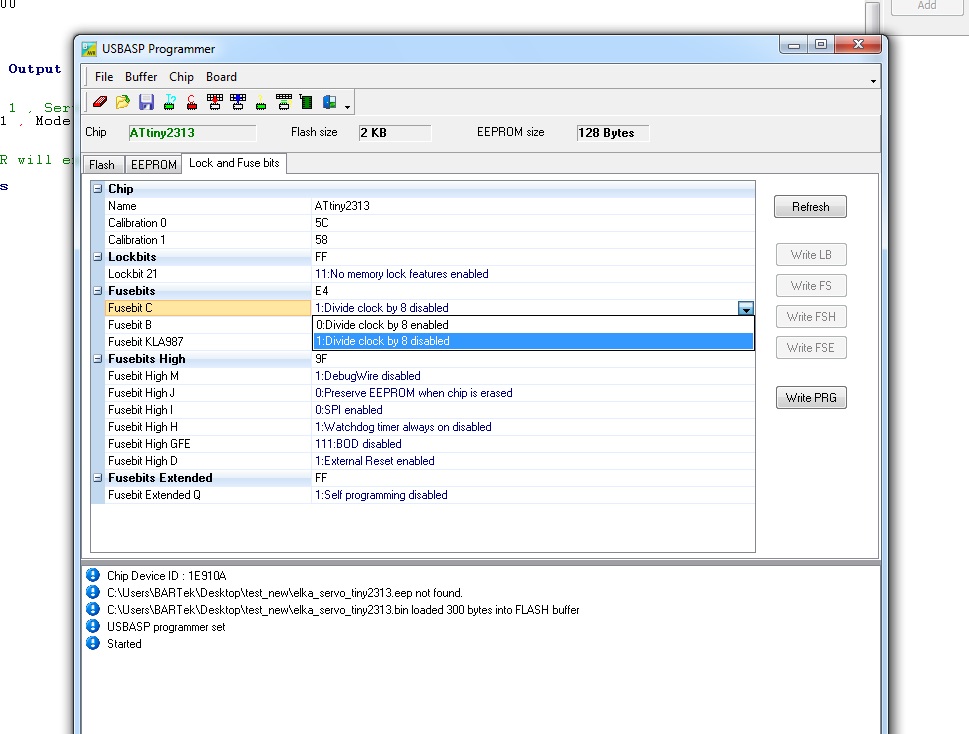969x734 pixels.
Task: Select the Fusebit High J row
Action: click(430, 393)
